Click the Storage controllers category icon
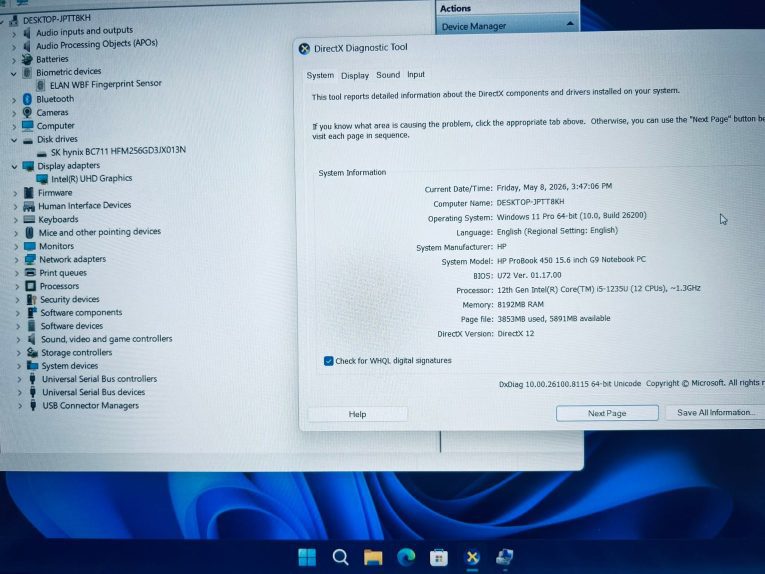The width and height of the screenshot is (765, 574). coord(33,353)
